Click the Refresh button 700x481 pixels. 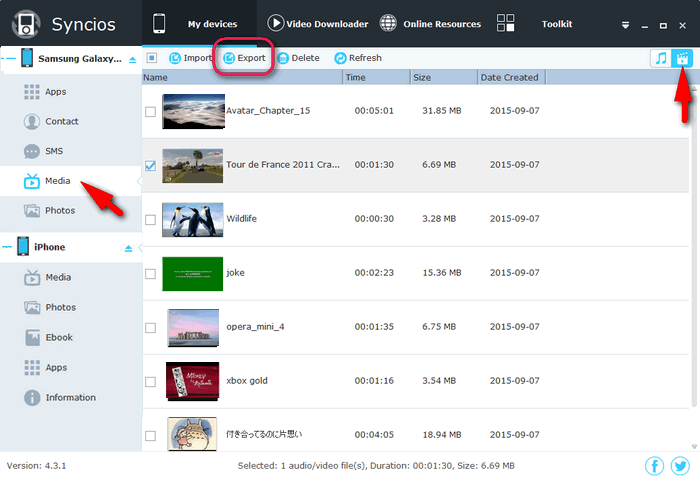pos(358,58)
